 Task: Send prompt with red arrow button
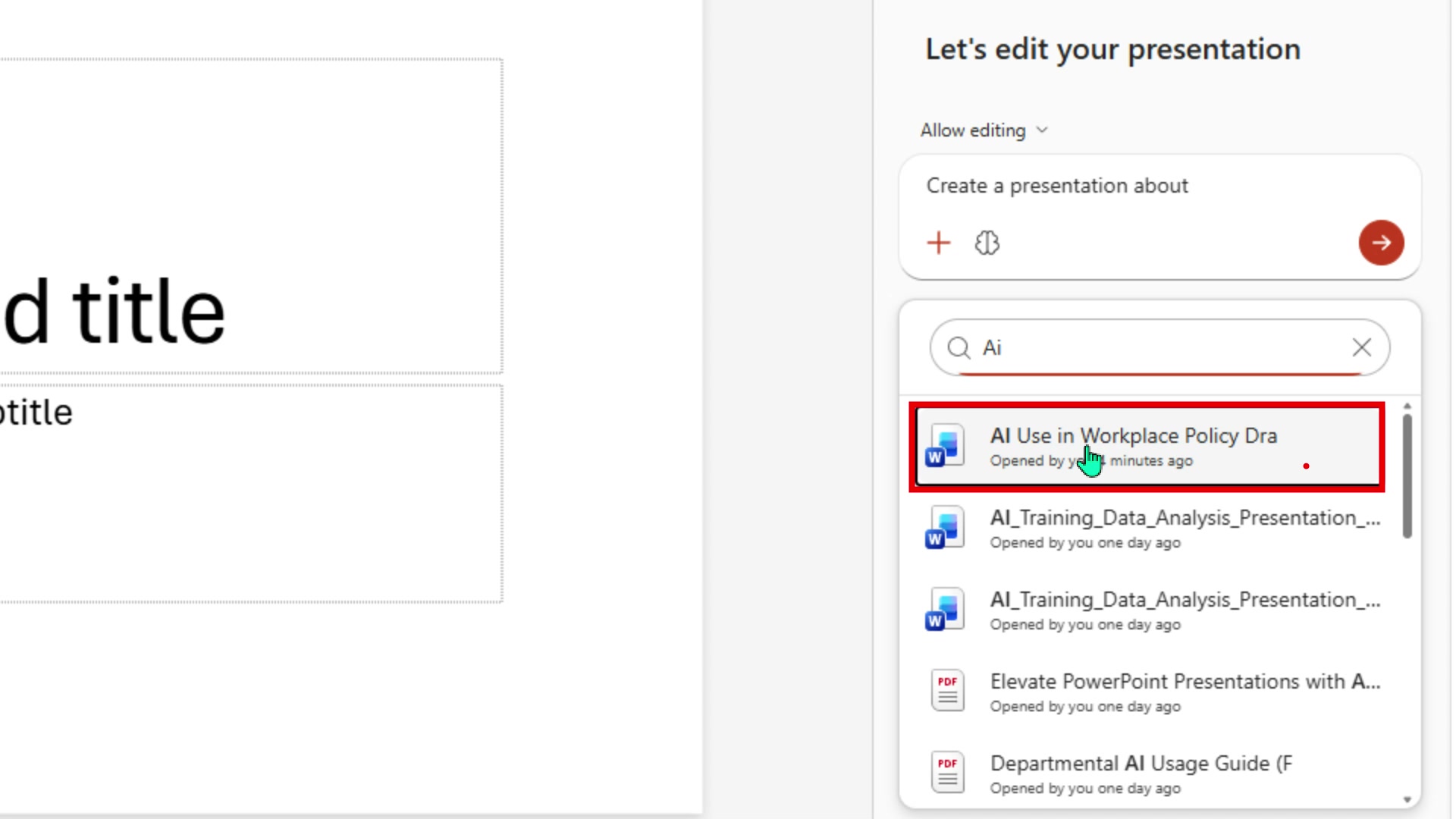pyautogui.click(x=1380, y=243)
